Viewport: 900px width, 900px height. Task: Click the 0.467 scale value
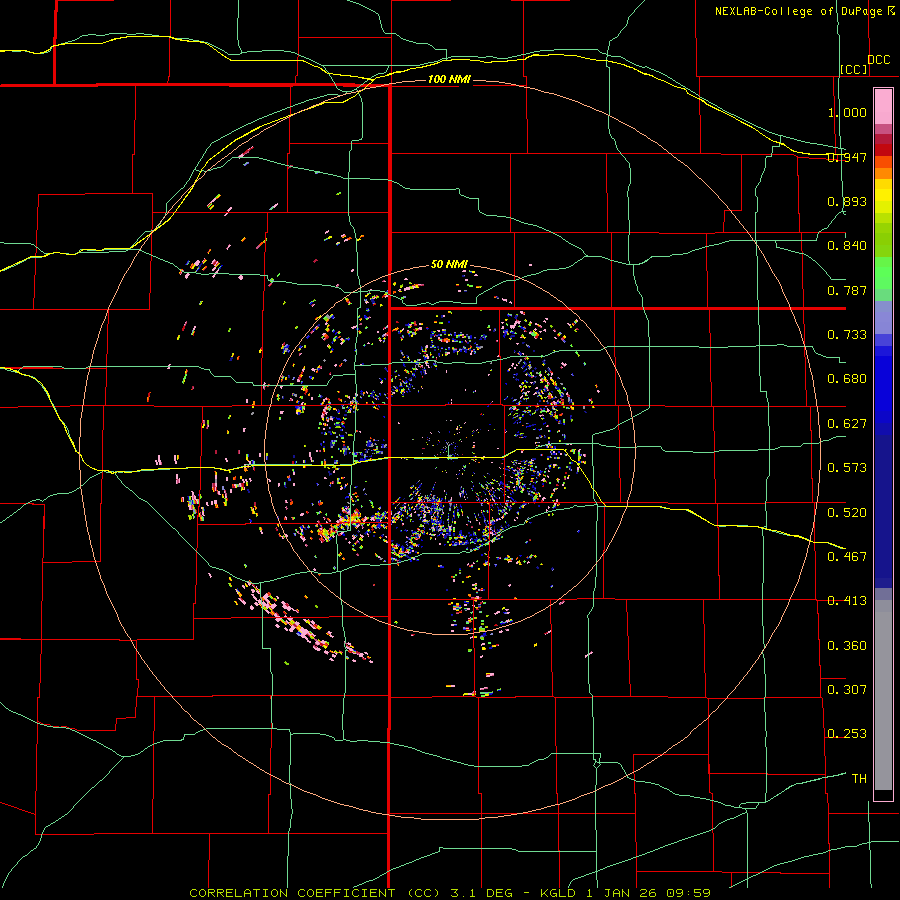click(847, 557)
